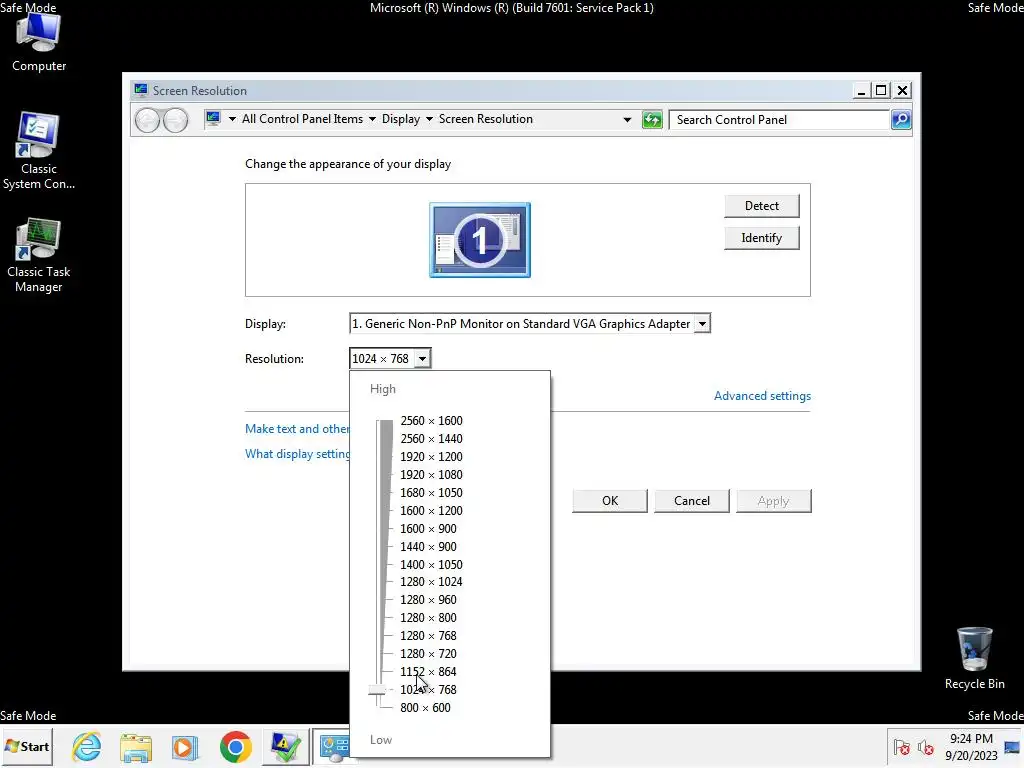The width and height of the screenshot is (1024, 768).
Task: Choose 1152 × 864 resolution
Action: pyautogui.click(x=428, y=671)
